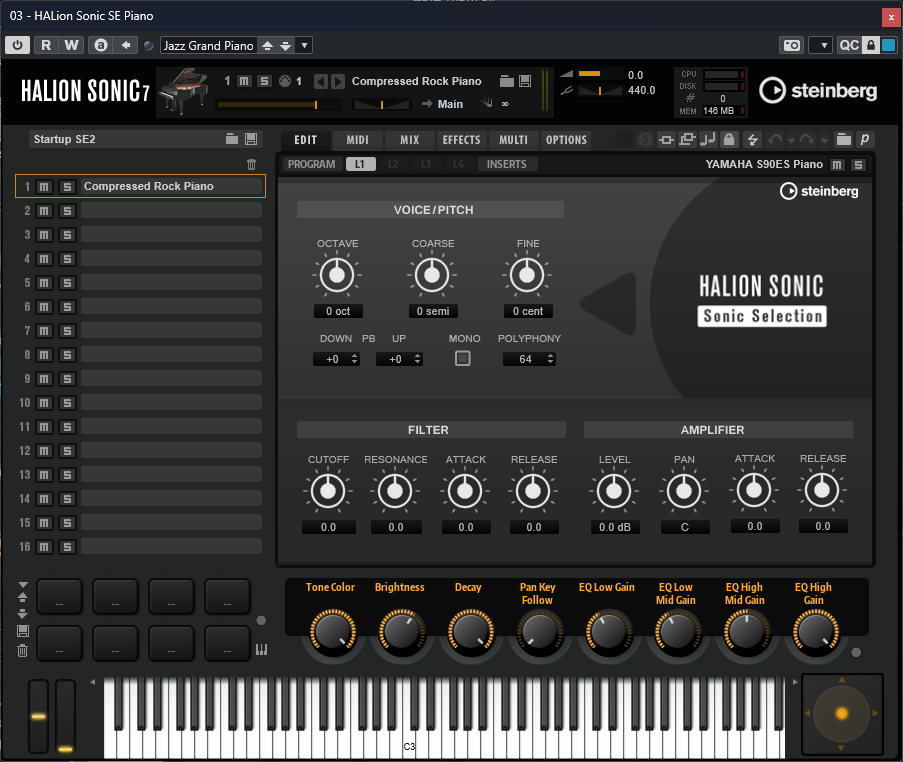The height and width of the screenshot is (762, 903).
Task: Open load program folder icon in header
Action: tap(507, 81)
